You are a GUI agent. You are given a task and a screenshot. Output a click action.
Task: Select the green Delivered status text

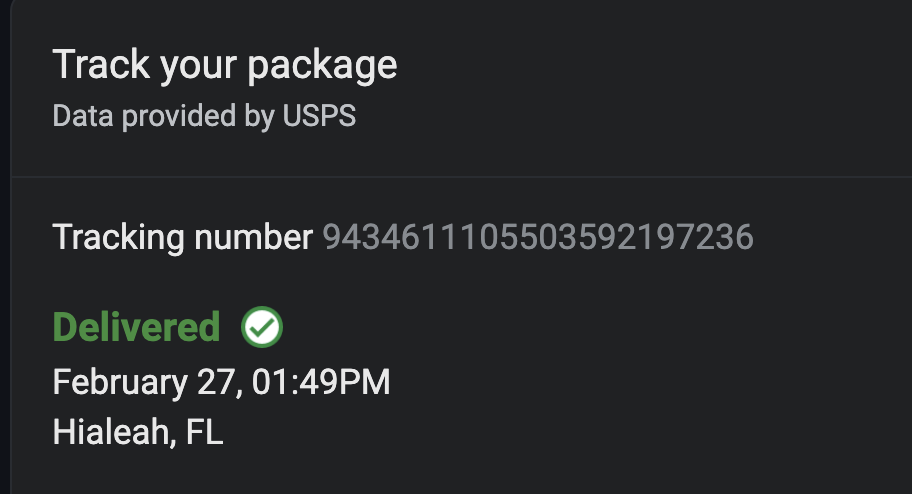pos(137,327)
